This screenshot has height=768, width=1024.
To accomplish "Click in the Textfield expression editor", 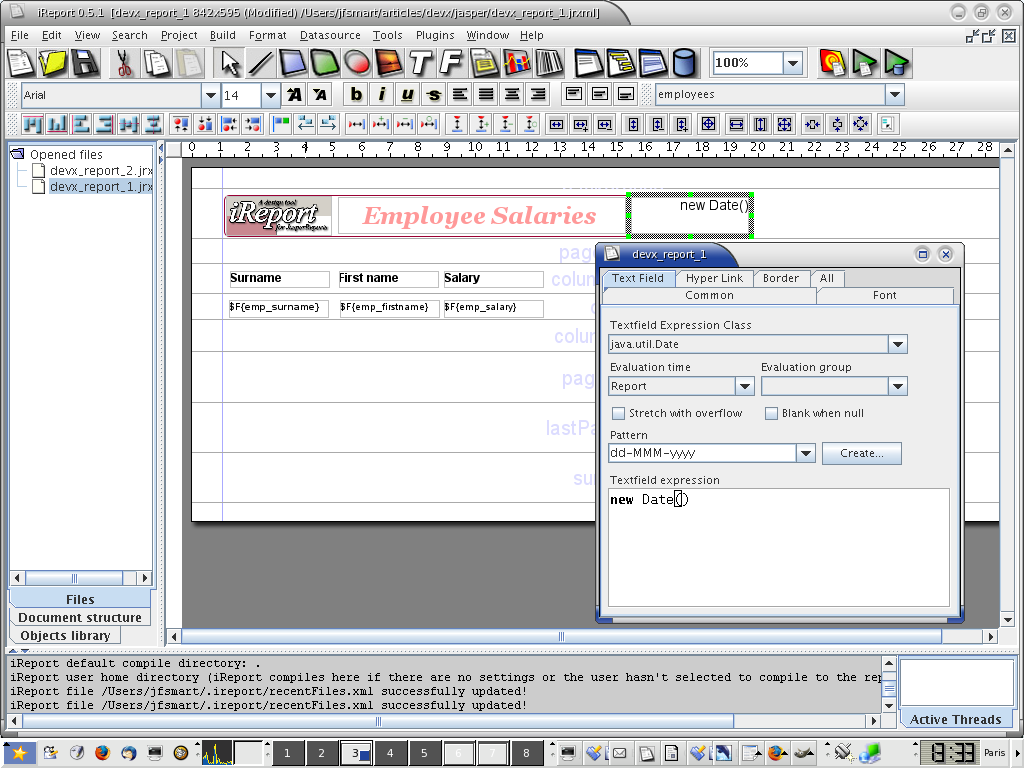I will click(x=778, y=547).
